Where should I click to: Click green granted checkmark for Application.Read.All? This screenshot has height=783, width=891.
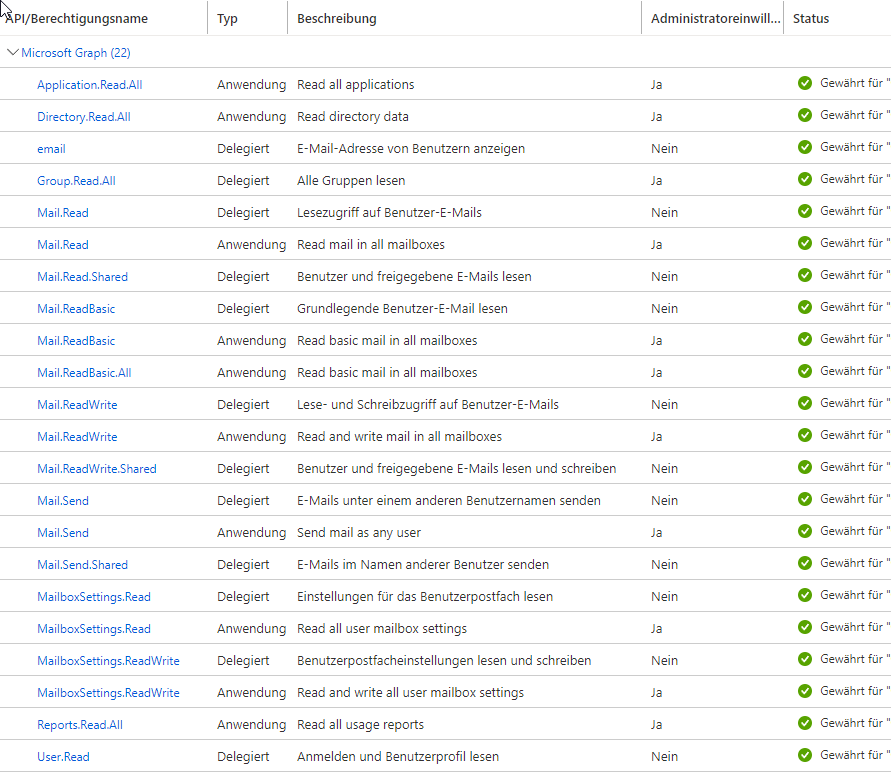(805, 83)
